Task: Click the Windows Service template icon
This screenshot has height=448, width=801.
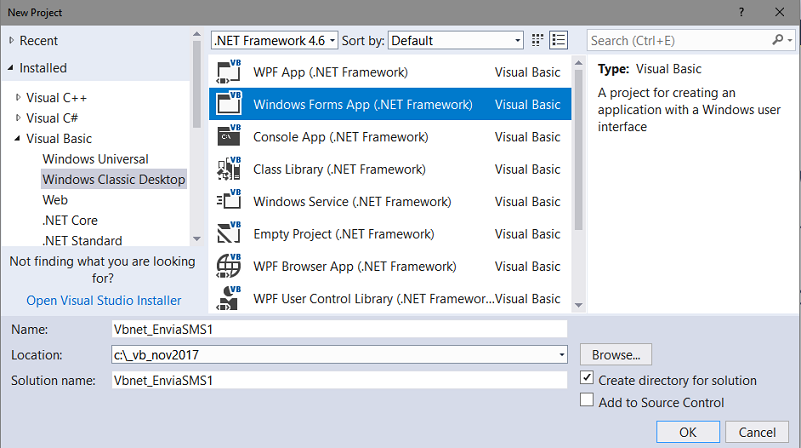Action: click(229, 201)
